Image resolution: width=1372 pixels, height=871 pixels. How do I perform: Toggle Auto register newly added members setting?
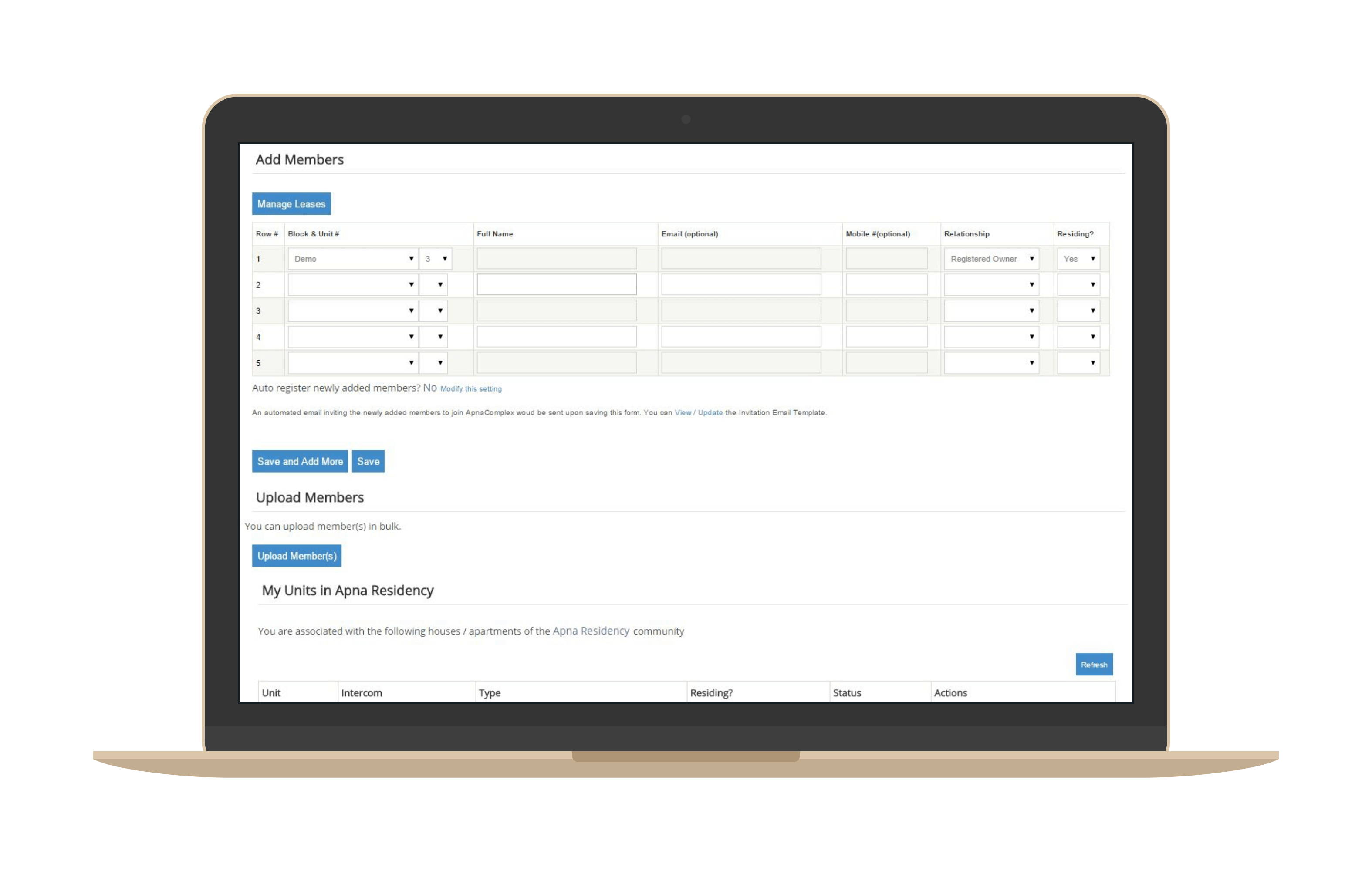pos(470,388)
